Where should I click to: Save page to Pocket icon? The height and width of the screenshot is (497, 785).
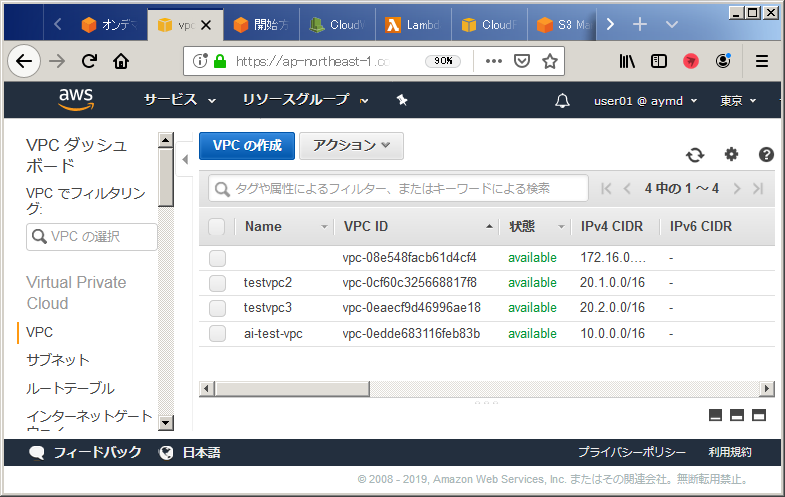tap(522, 61)
